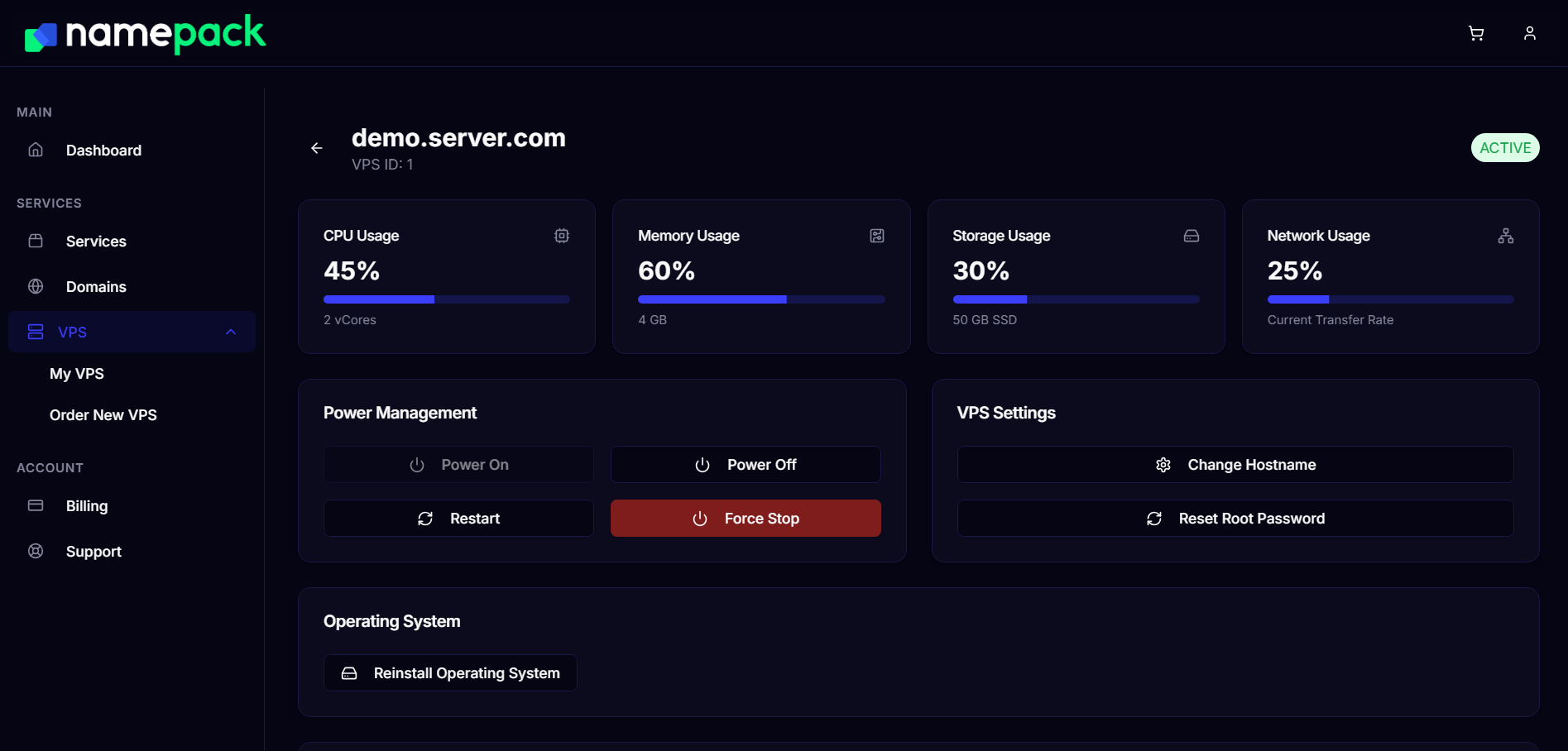1568x751 pixels.
Task: Click the ACTIVE status badge
Action: pyautogui.click(x=1504, y=147)
